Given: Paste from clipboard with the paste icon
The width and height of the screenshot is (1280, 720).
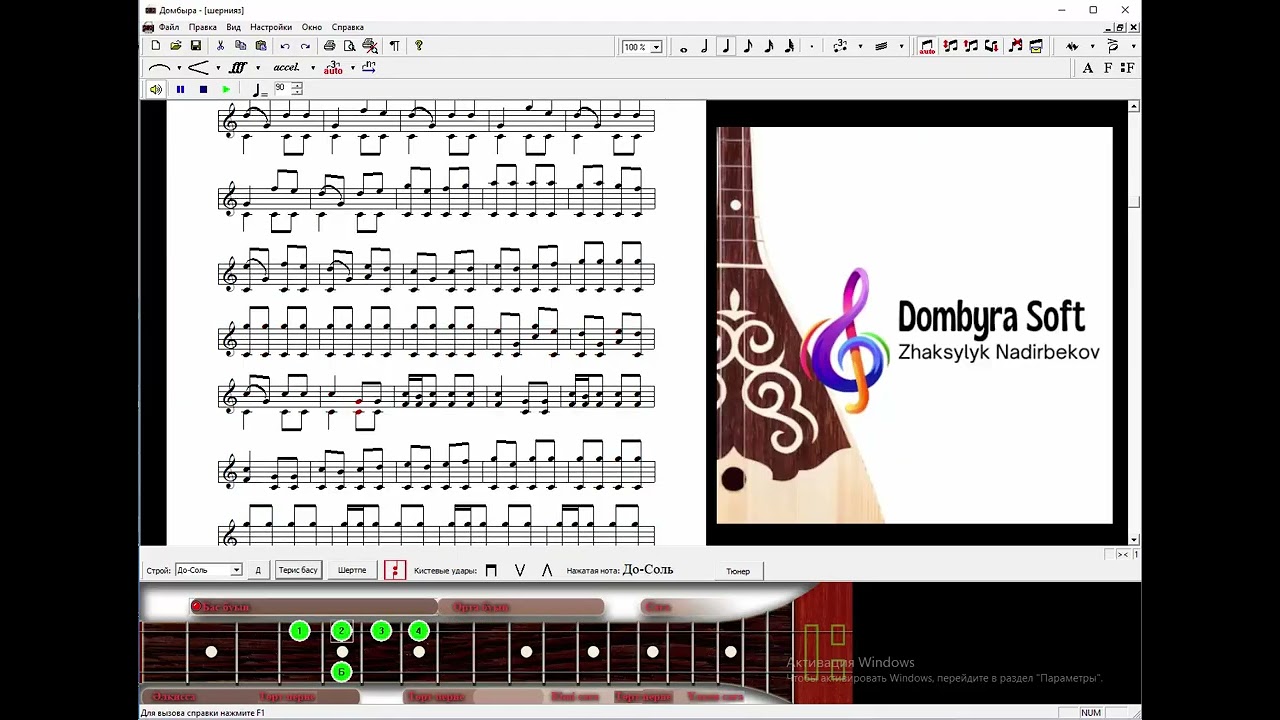Looking at the screenshot, I should [261, 46].
